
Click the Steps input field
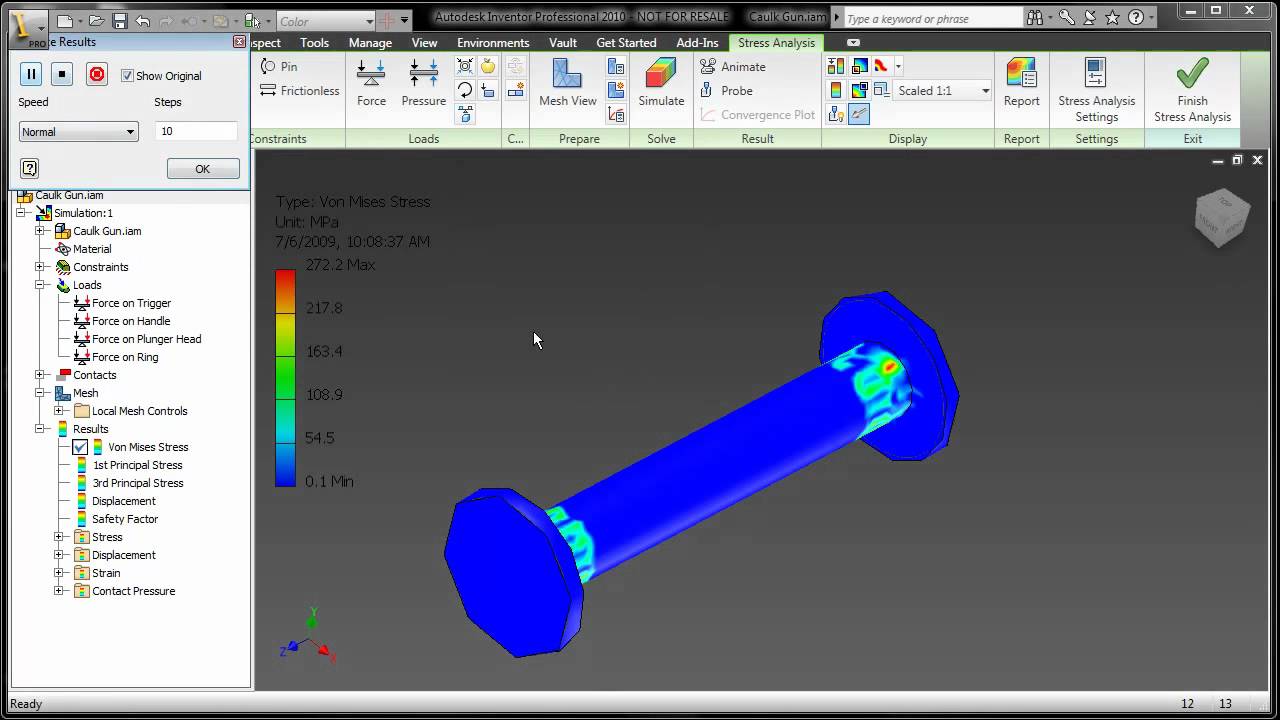[x=196, y=131]
